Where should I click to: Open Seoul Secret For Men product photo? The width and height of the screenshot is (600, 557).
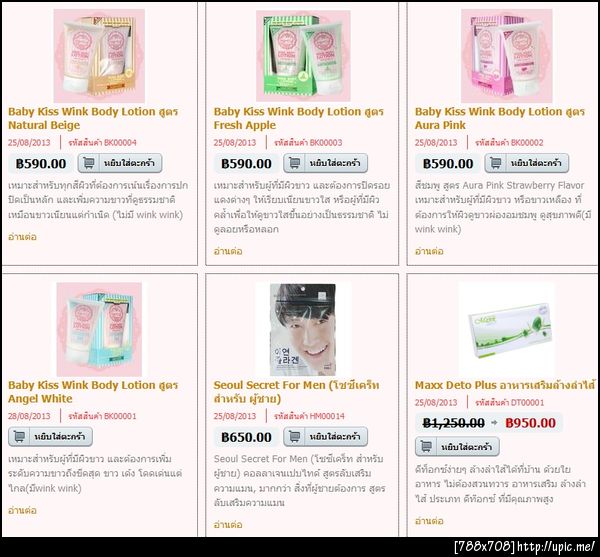(x=303, y=329)
